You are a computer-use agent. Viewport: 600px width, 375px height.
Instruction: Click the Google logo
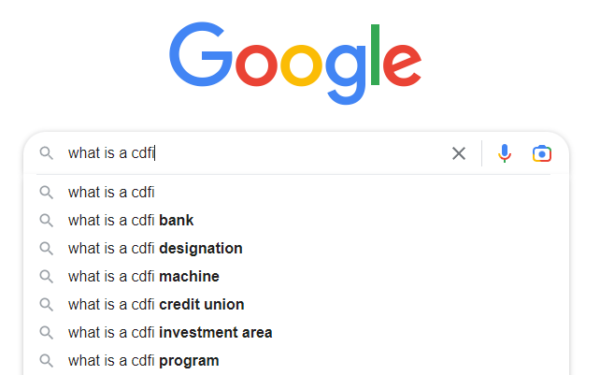click(x=295, y=63)
